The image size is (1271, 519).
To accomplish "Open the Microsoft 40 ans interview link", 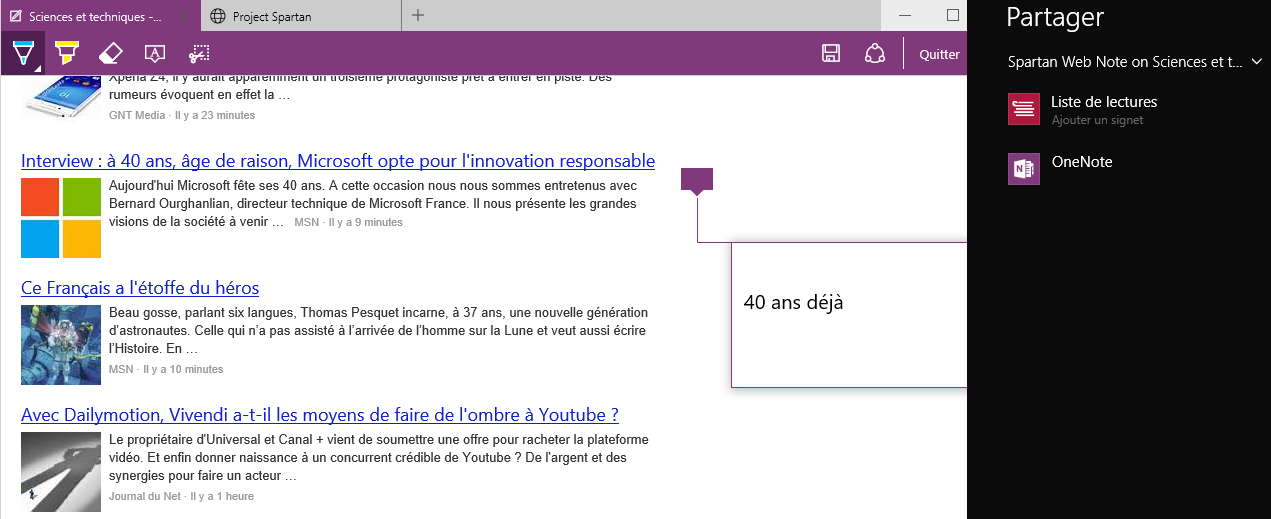I will (x=338, y=161).
